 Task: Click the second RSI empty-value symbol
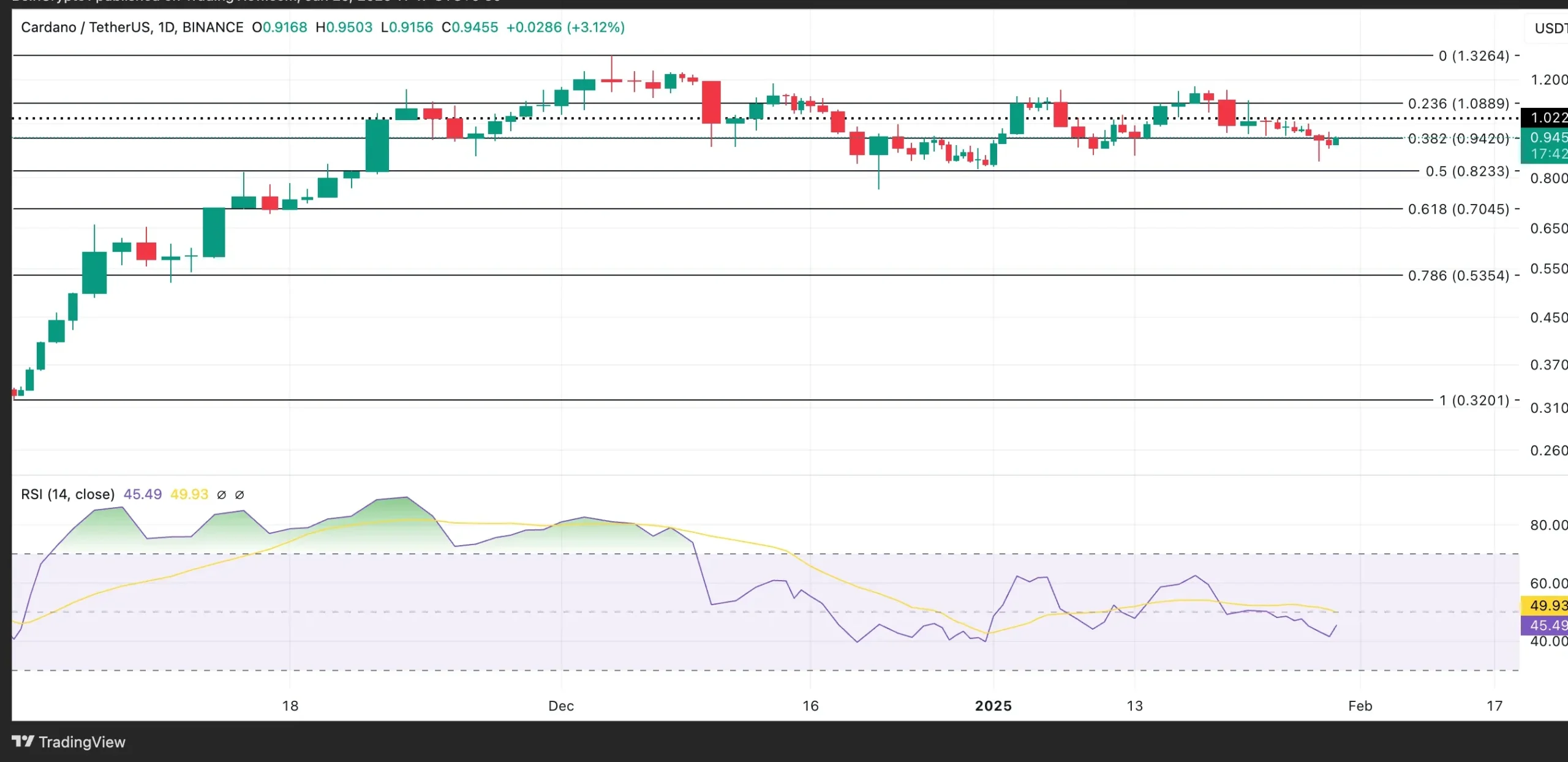coord(239,495)
